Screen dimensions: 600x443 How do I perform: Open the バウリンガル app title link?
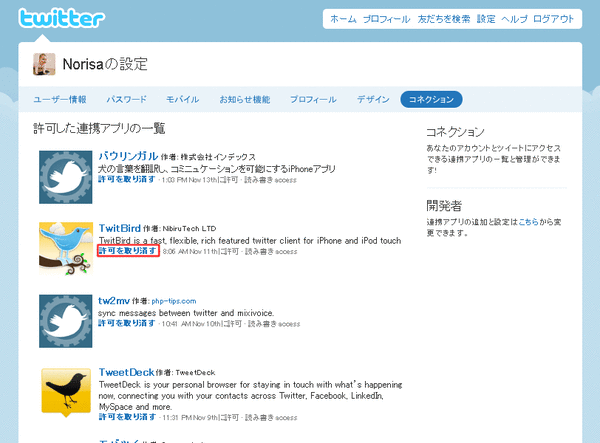(128, 156)
